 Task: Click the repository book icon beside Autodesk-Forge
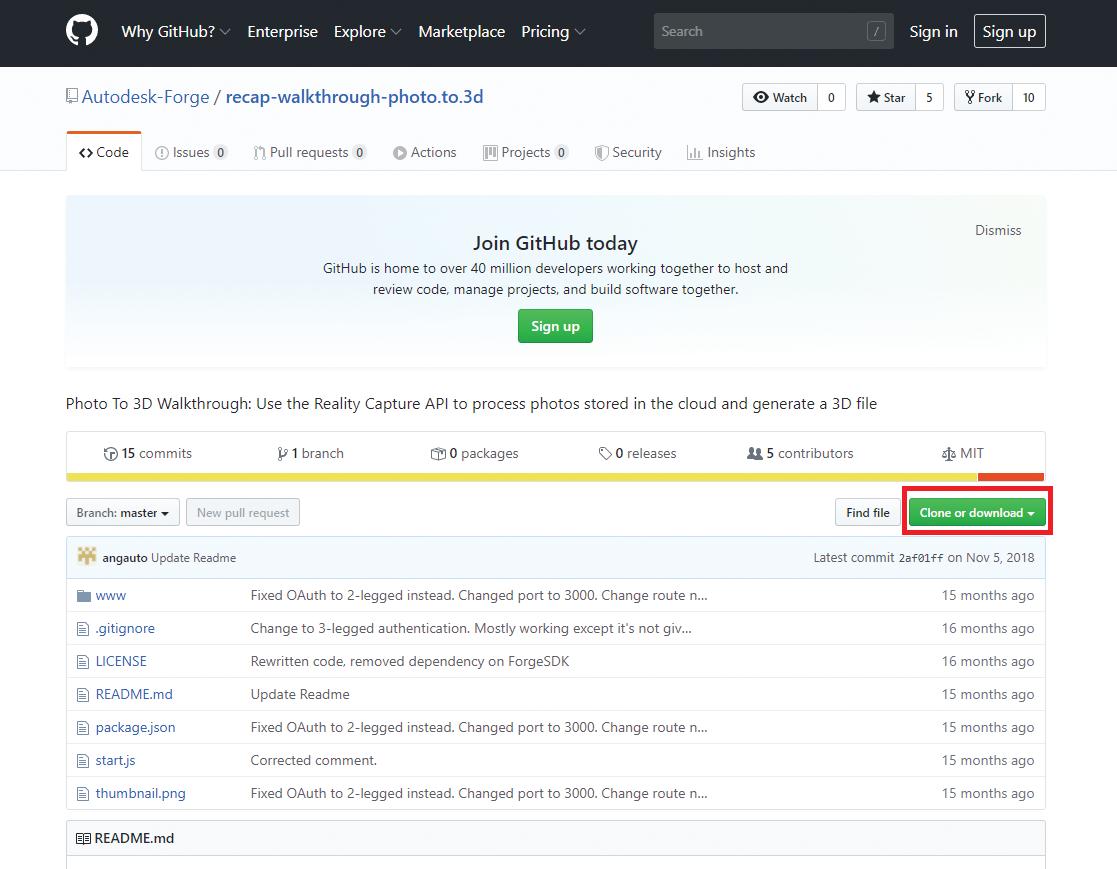[72, 95]
